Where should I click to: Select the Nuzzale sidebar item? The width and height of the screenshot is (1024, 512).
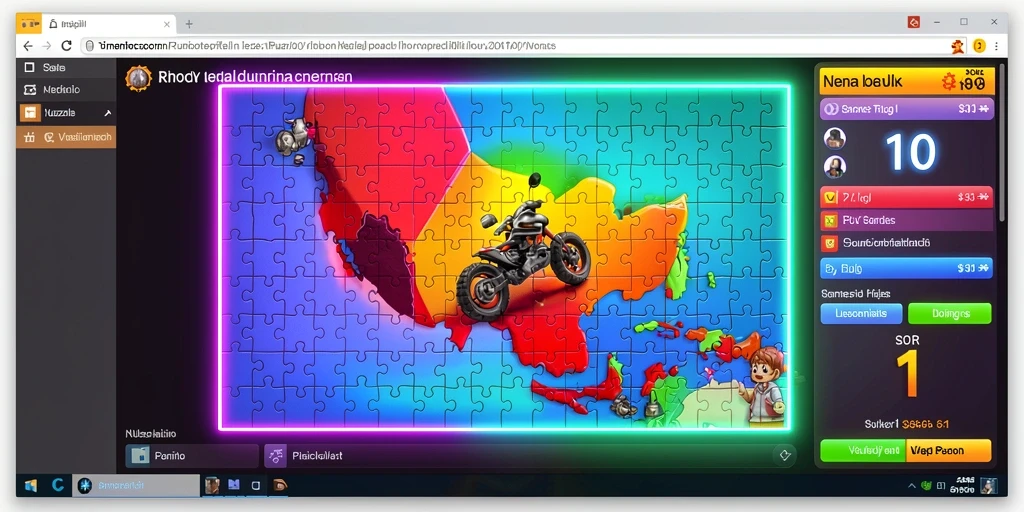pyautogui.click(x=66, y=113)
